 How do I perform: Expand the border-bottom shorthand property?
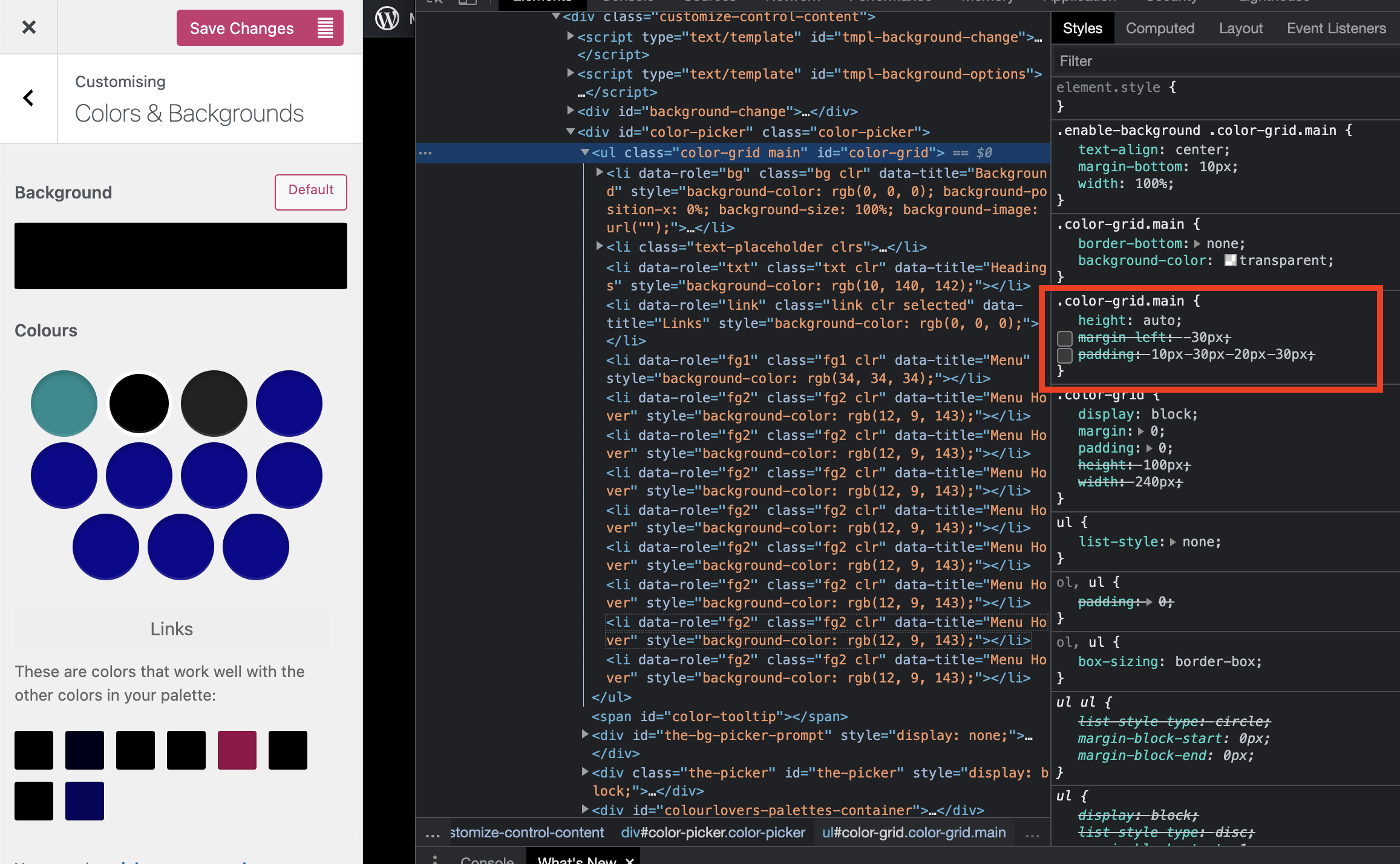[1197, 244]
